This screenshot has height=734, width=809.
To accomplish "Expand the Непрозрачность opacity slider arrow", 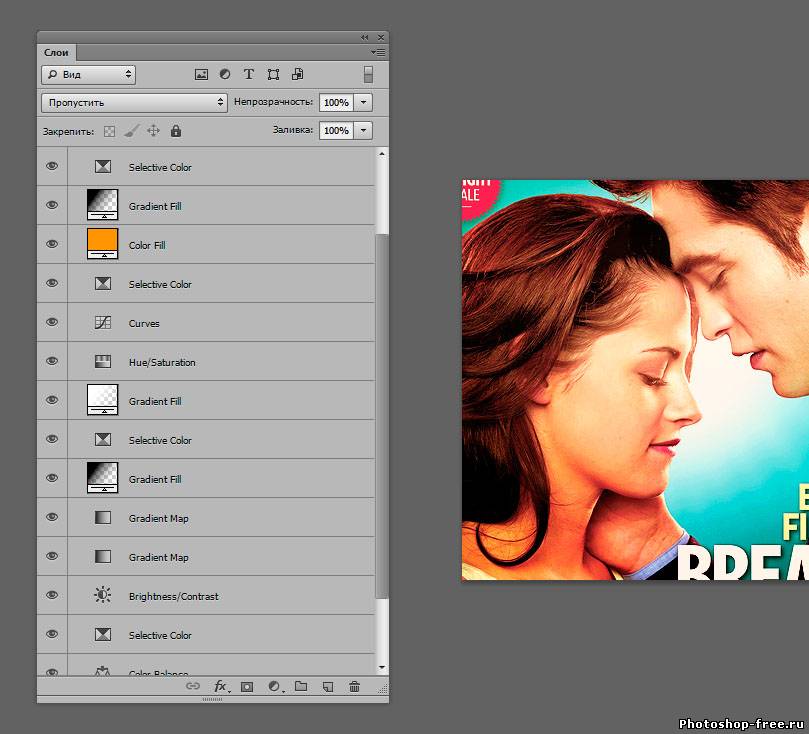I will 363,102.
